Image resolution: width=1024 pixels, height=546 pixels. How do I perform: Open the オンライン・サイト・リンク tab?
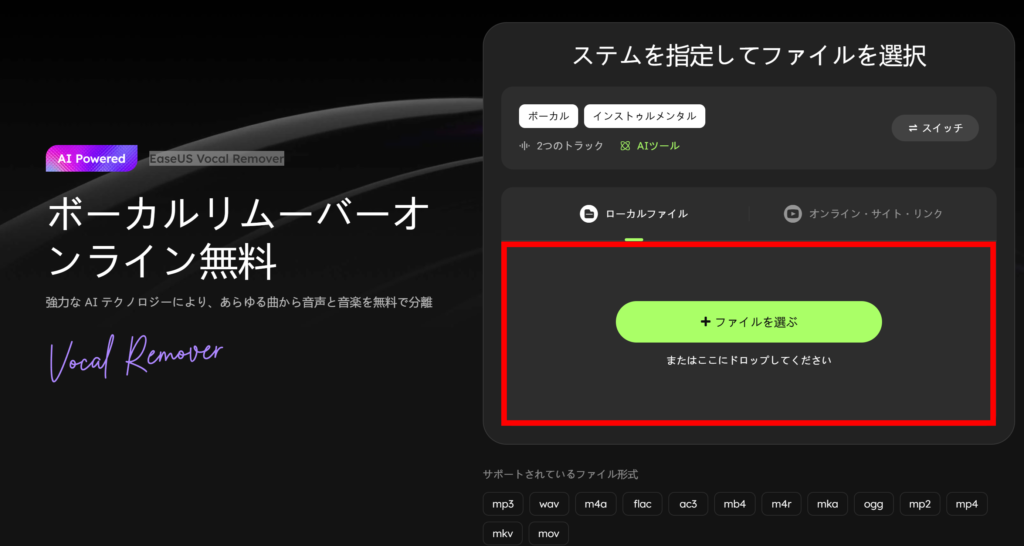(x=864, y=213)
